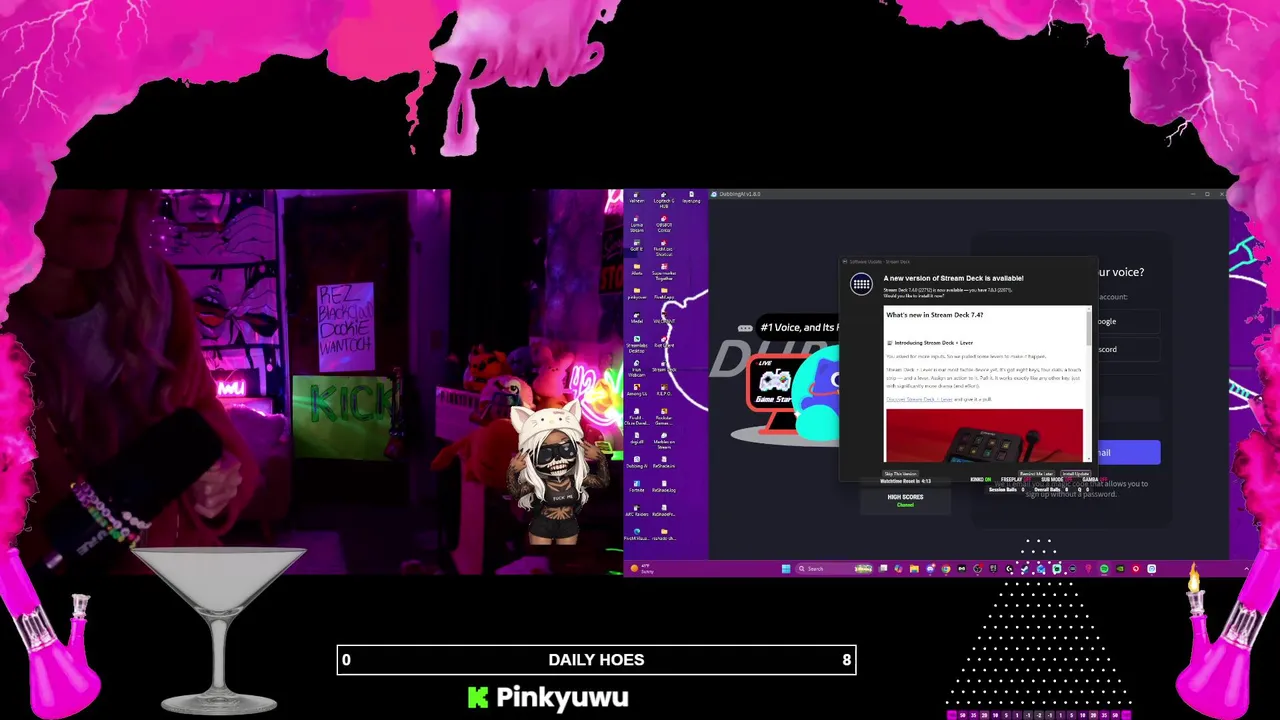This screenshot has width=1280, height=720.
Task: Open the Supermarket Together desktop shortcut
Action: pos(664,272)
